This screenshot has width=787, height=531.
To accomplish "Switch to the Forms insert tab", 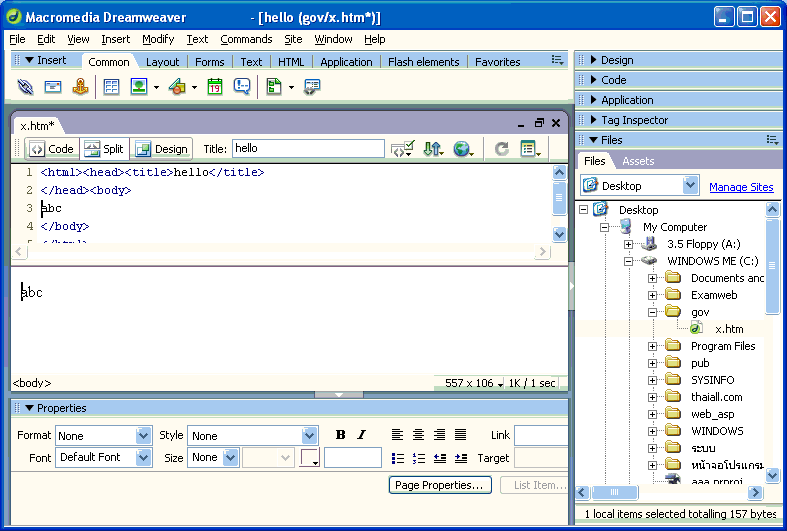I will (x=210, y=62).
